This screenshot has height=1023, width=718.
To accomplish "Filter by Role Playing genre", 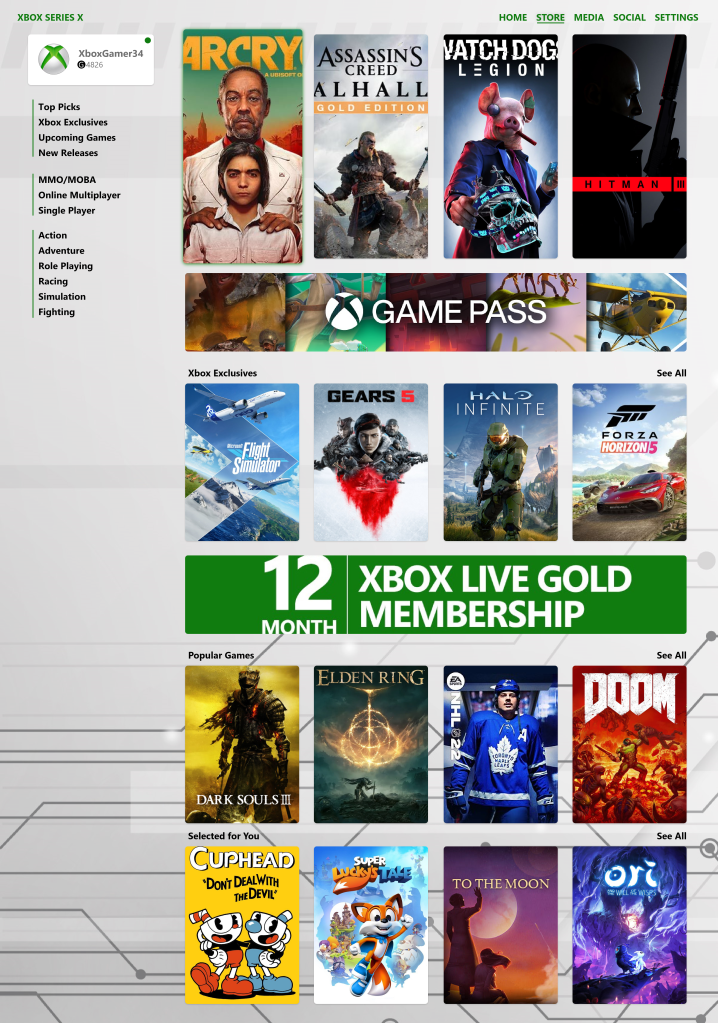I will 65,266.
